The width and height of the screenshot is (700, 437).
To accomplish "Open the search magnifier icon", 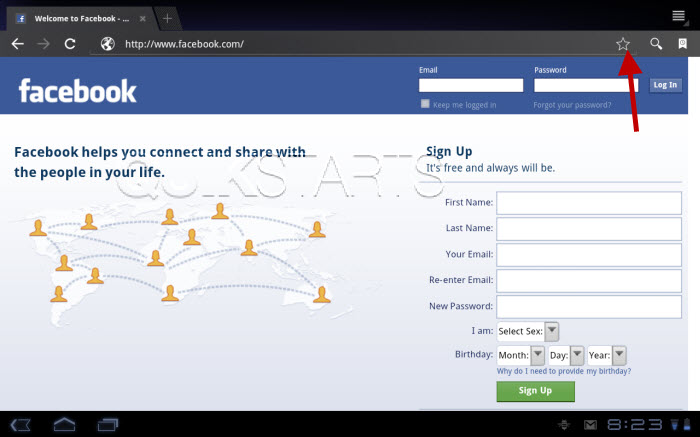I will (x=656, y=43).
